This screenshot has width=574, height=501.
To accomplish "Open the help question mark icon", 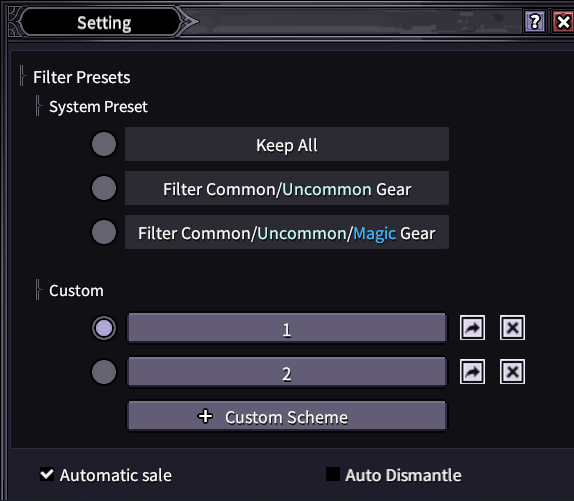I will [534, 22].
